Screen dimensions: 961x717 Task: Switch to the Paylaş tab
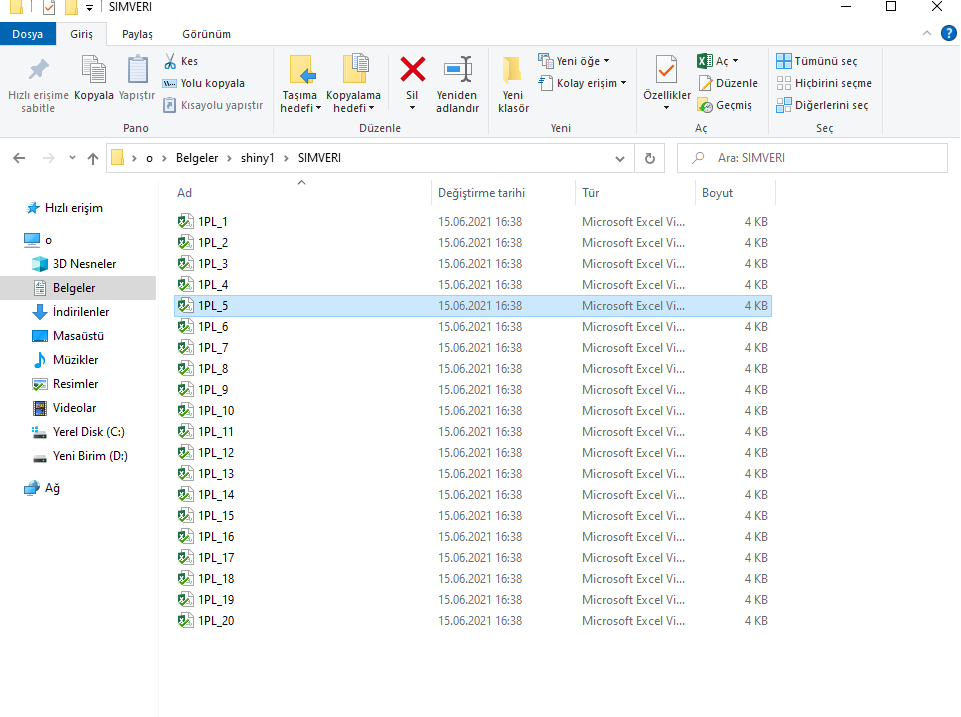point(137,34)
